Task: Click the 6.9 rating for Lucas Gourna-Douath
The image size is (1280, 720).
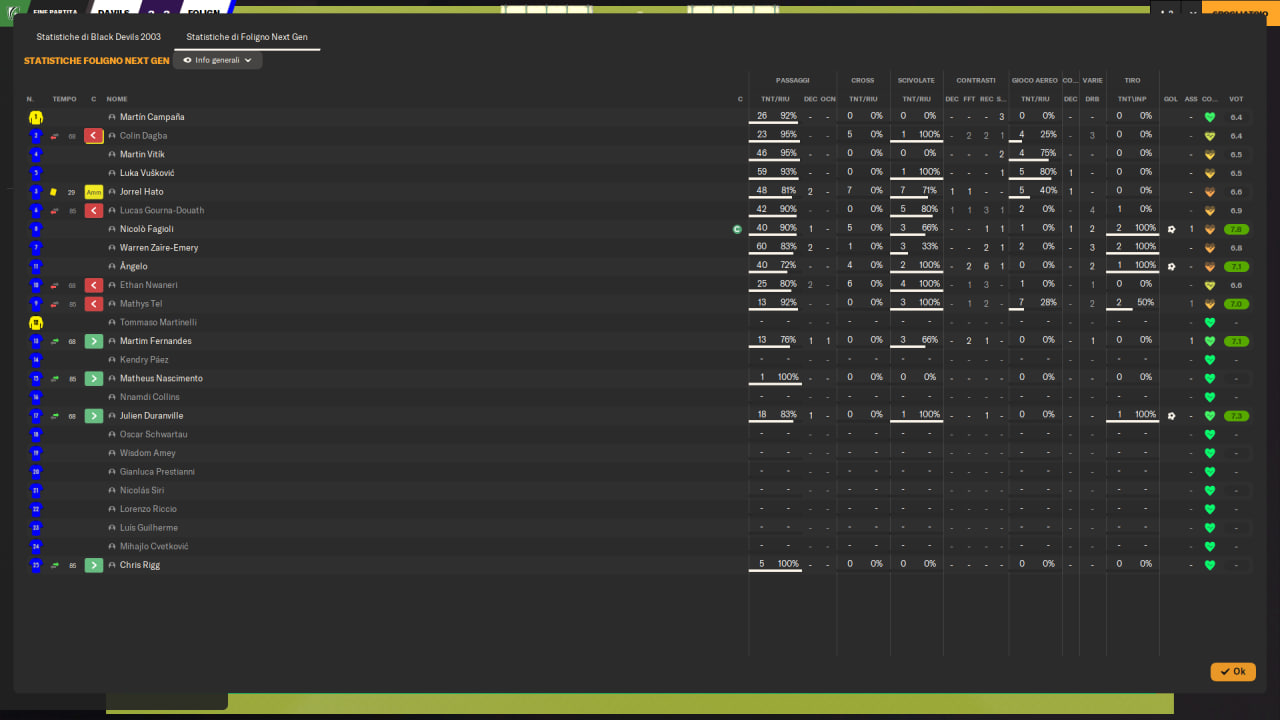Action: click(1237, 211)
